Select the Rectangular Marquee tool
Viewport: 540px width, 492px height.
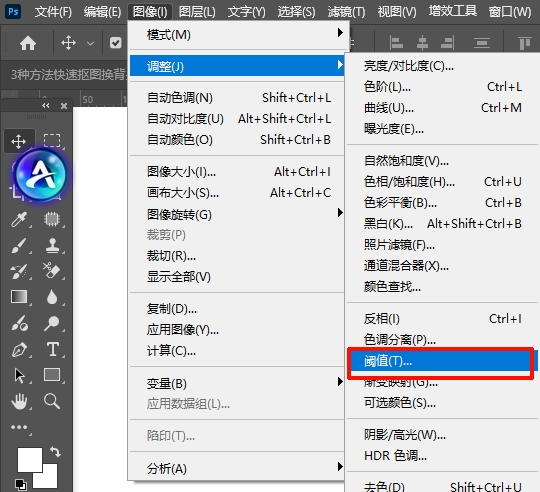pyautogui.click(x=52, y=141)
